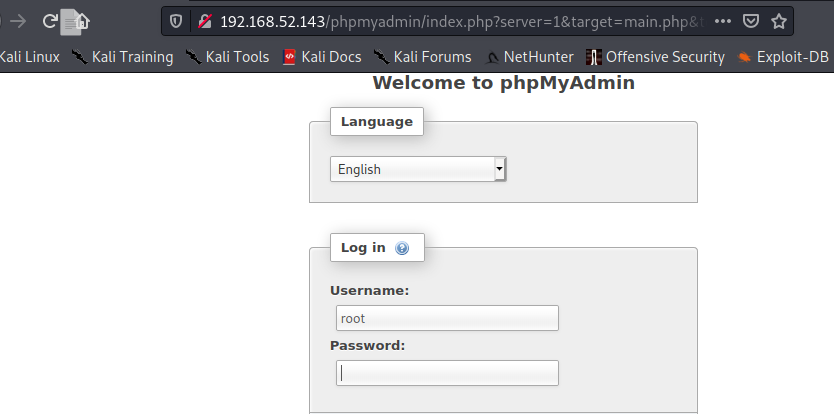The image size is (834, 414).
Task: Reload the page with the refresh icon
Action: click(x=49, y=21)
